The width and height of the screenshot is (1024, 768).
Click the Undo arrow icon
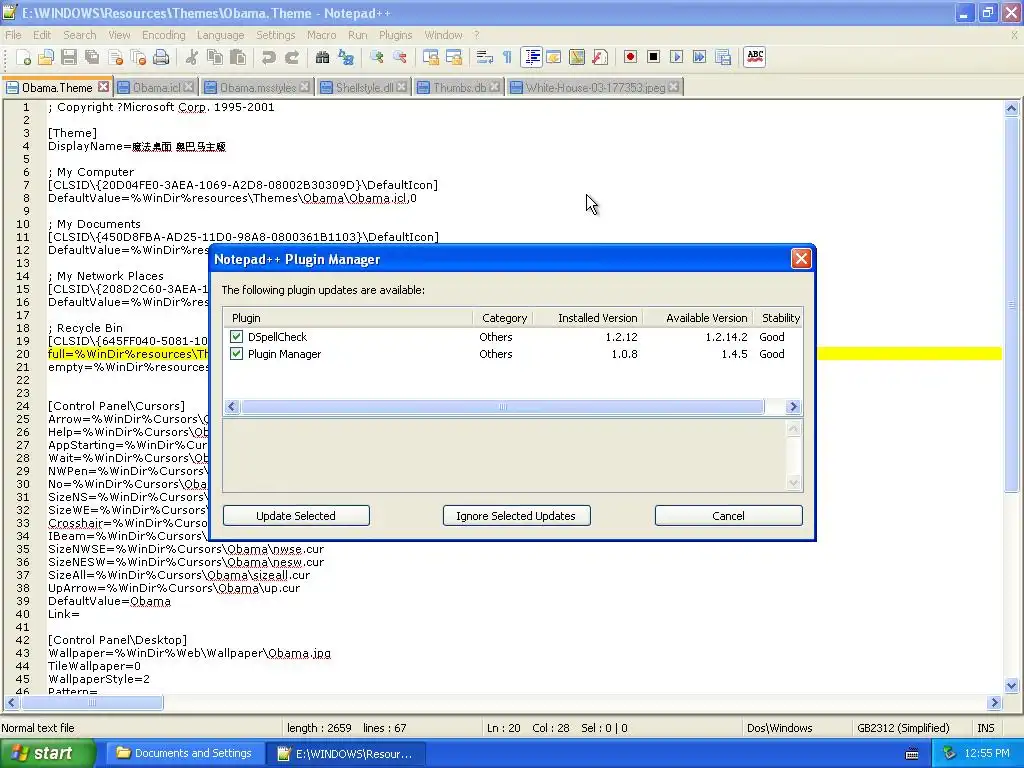coord(268,57)
